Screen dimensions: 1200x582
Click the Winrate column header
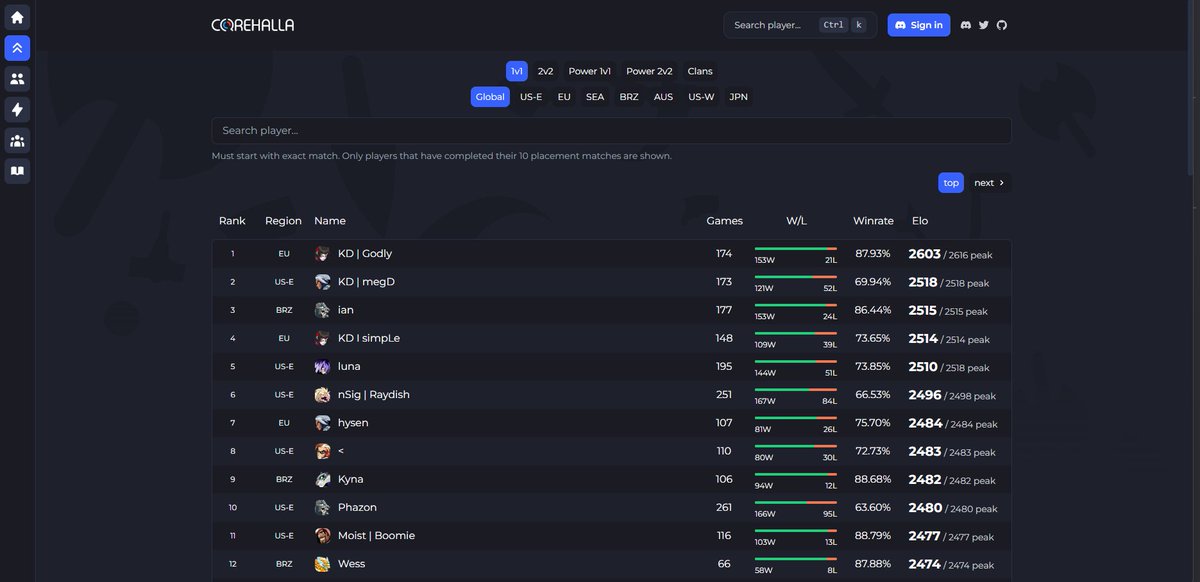tap(873, 221)
